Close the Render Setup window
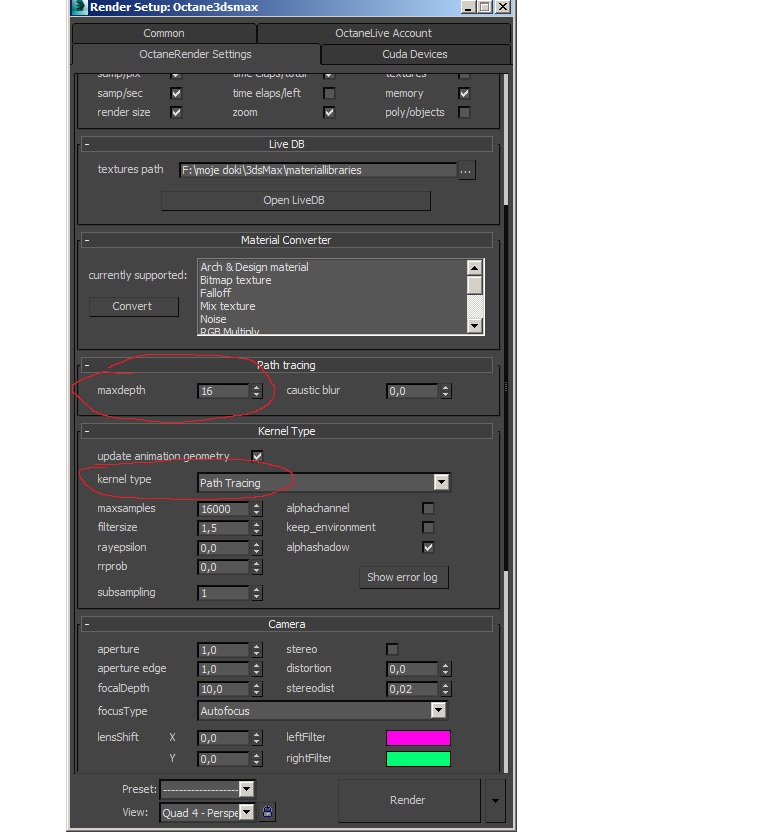The image size is (768, 838). [x=503, y=6]
